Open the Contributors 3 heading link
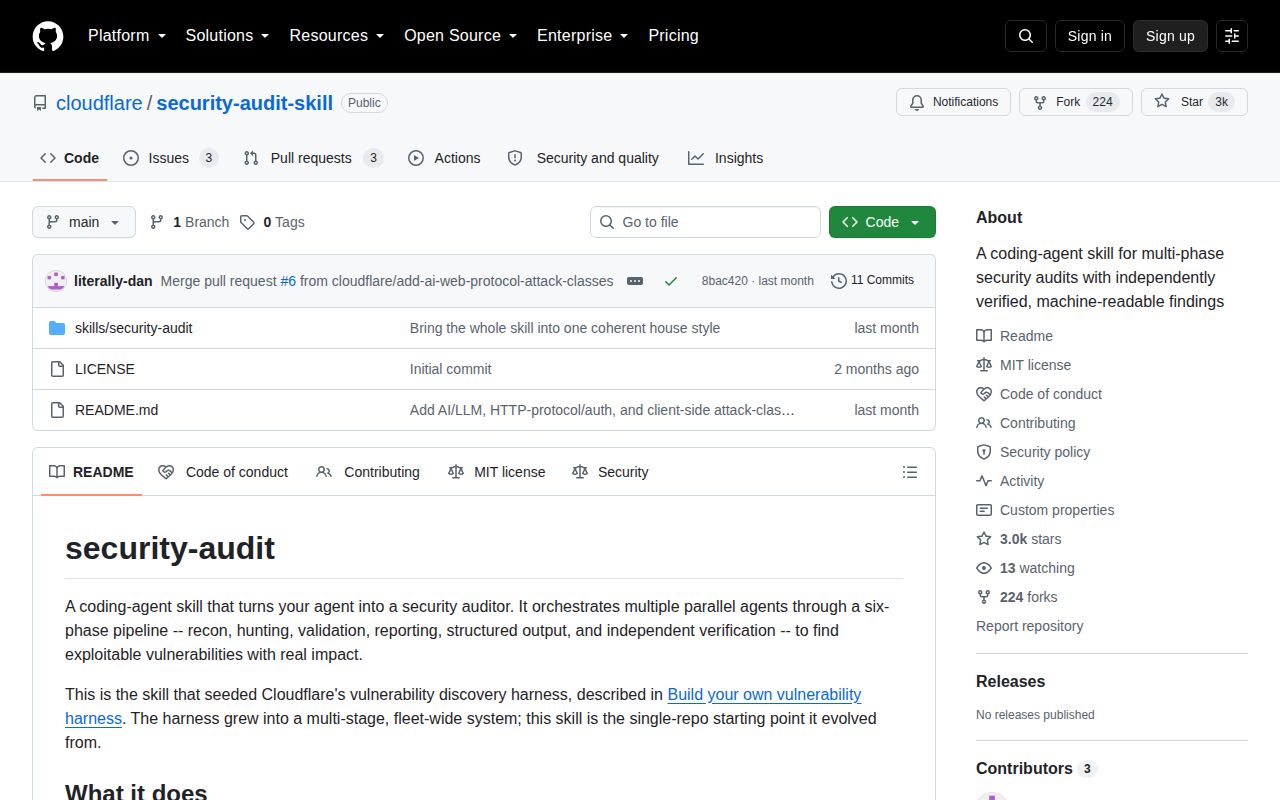 1036,768
